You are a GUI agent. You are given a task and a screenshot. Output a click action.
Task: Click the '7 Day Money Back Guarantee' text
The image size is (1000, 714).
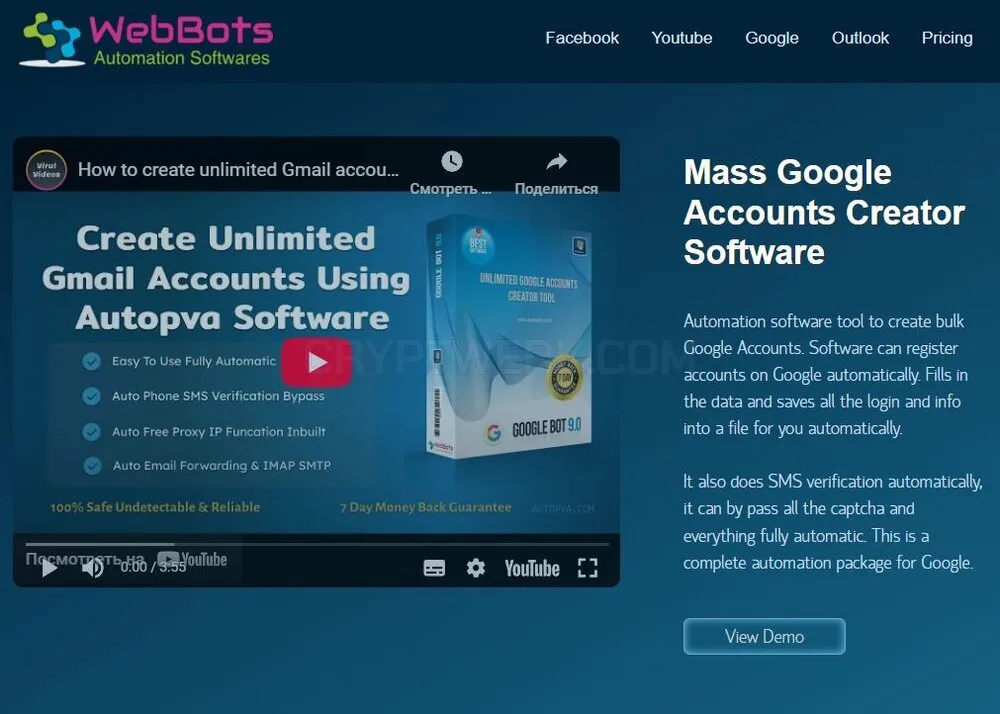(x=425, y=507)
